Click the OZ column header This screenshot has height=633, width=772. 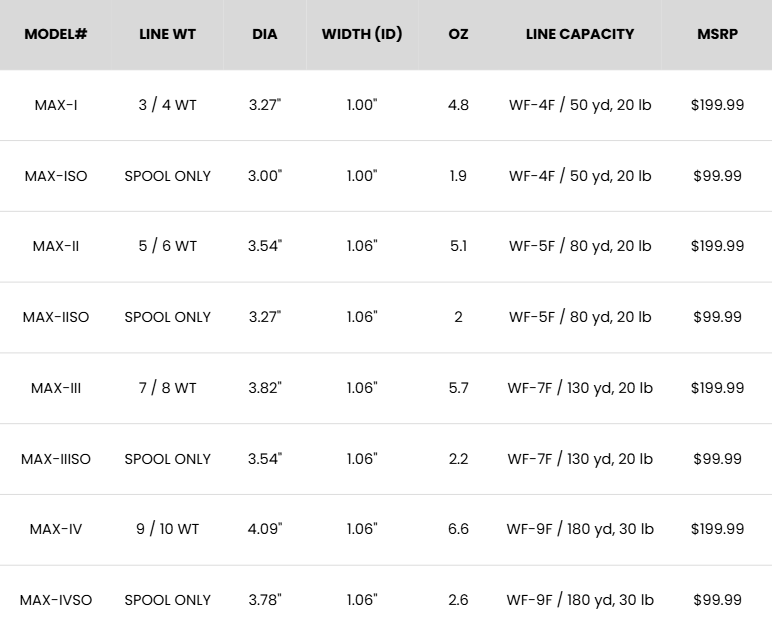click(x=459, y=34)
